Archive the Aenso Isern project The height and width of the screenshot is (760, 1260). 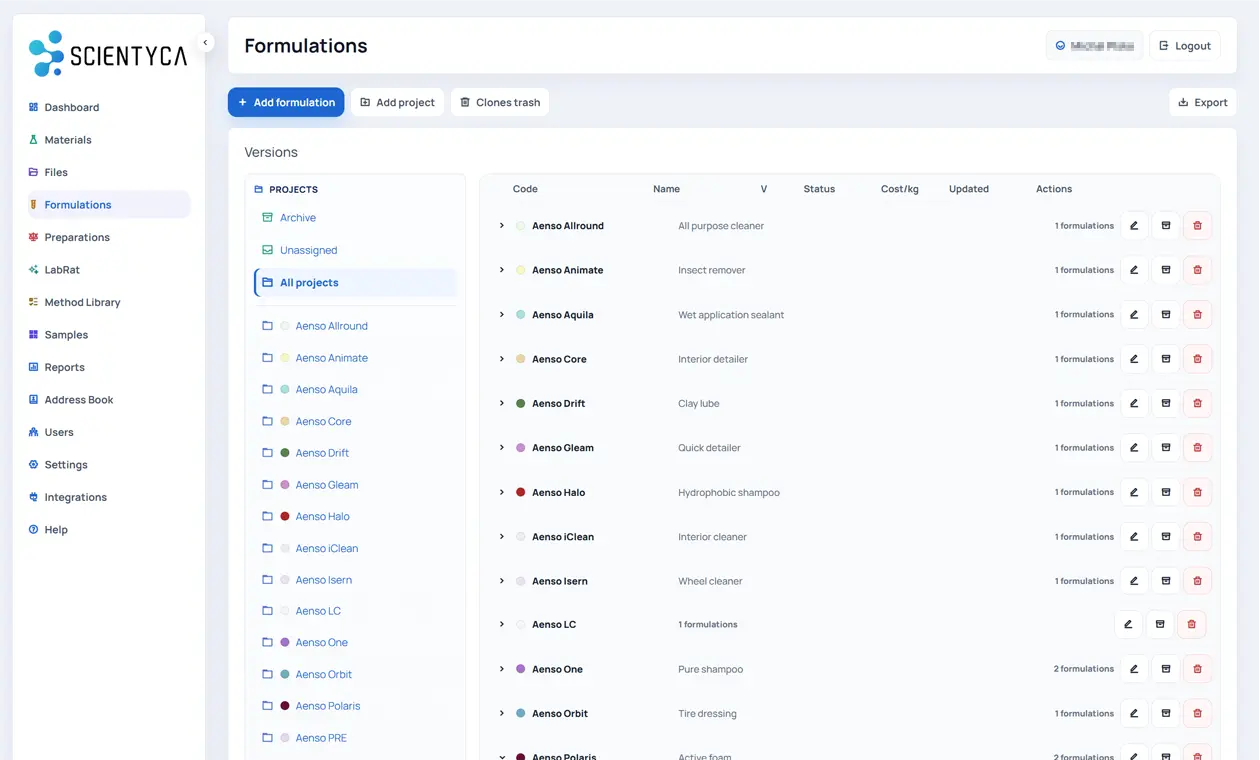(x=1166, y=581)
